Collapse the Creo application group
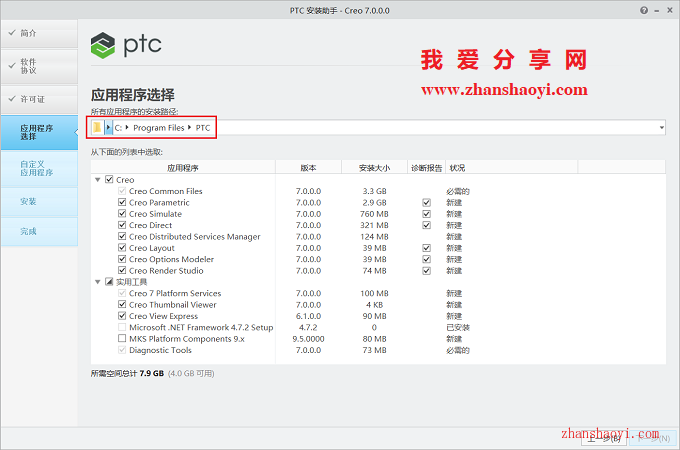Viewport: 680px width, 450px height. [x=98, y=179]
